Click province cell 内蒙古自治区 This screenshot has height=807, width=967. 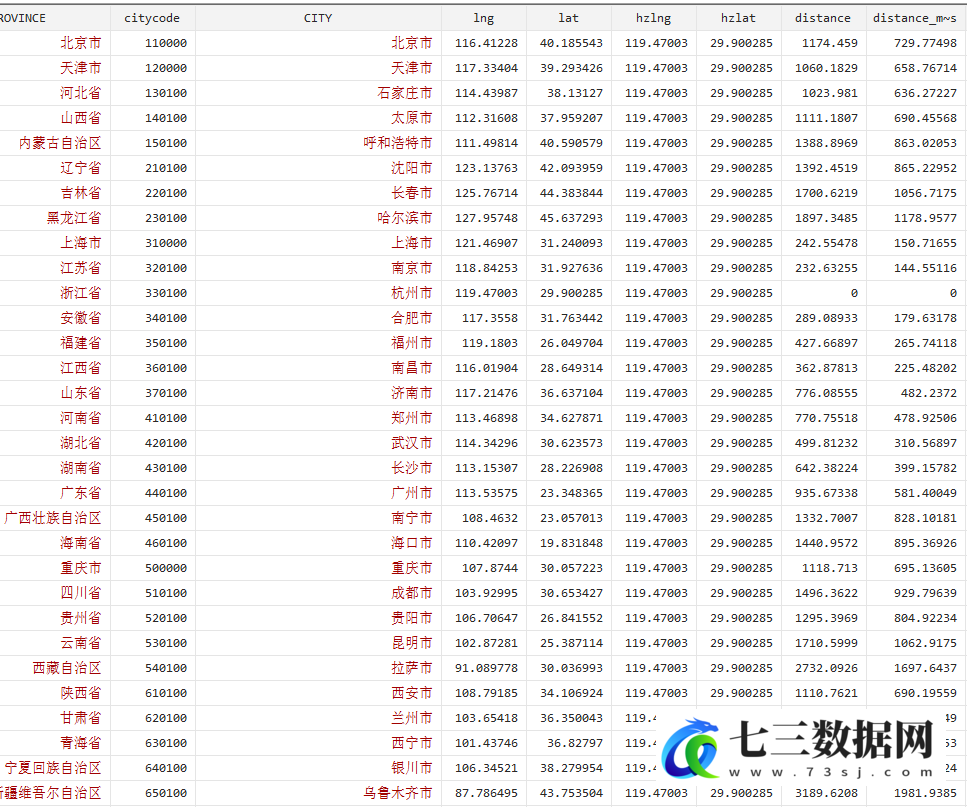click(60, 143)
